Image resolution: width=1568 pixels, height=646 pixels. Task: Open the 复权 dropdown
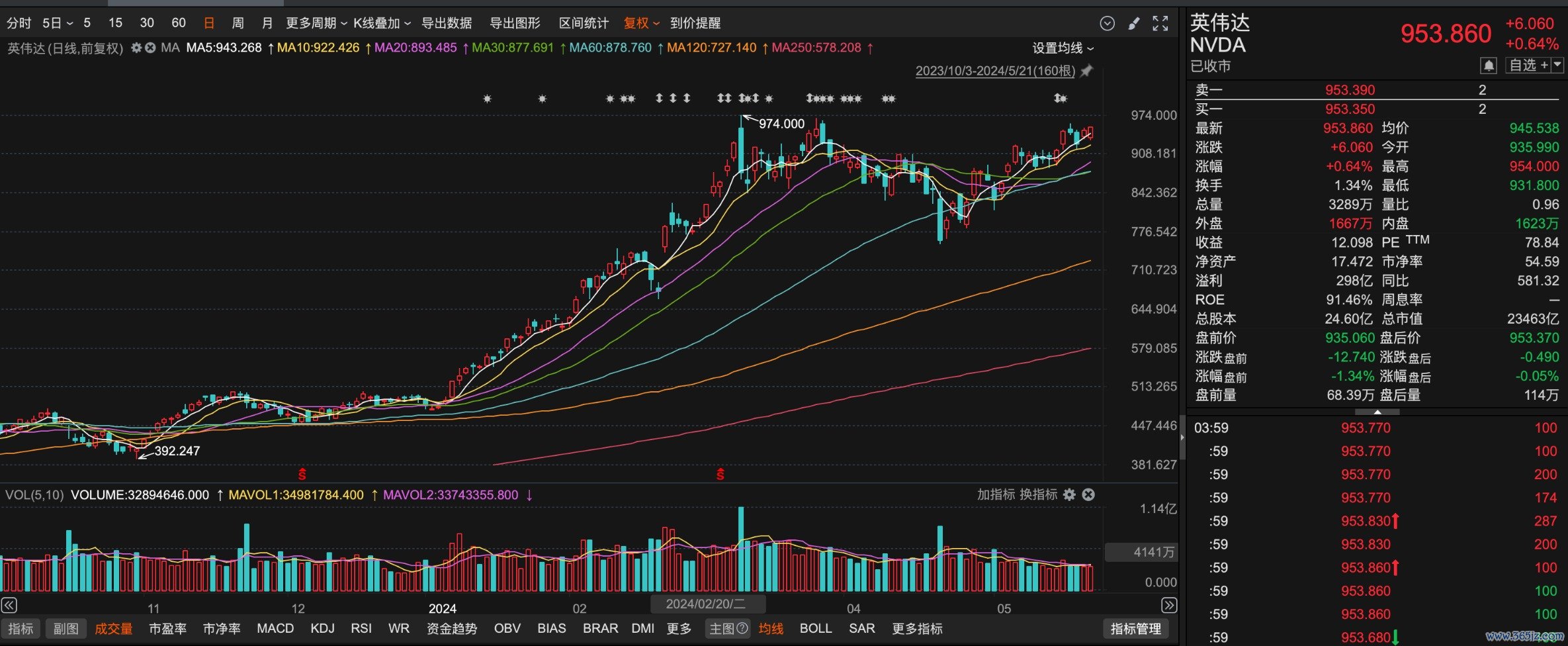pos(641,23)
